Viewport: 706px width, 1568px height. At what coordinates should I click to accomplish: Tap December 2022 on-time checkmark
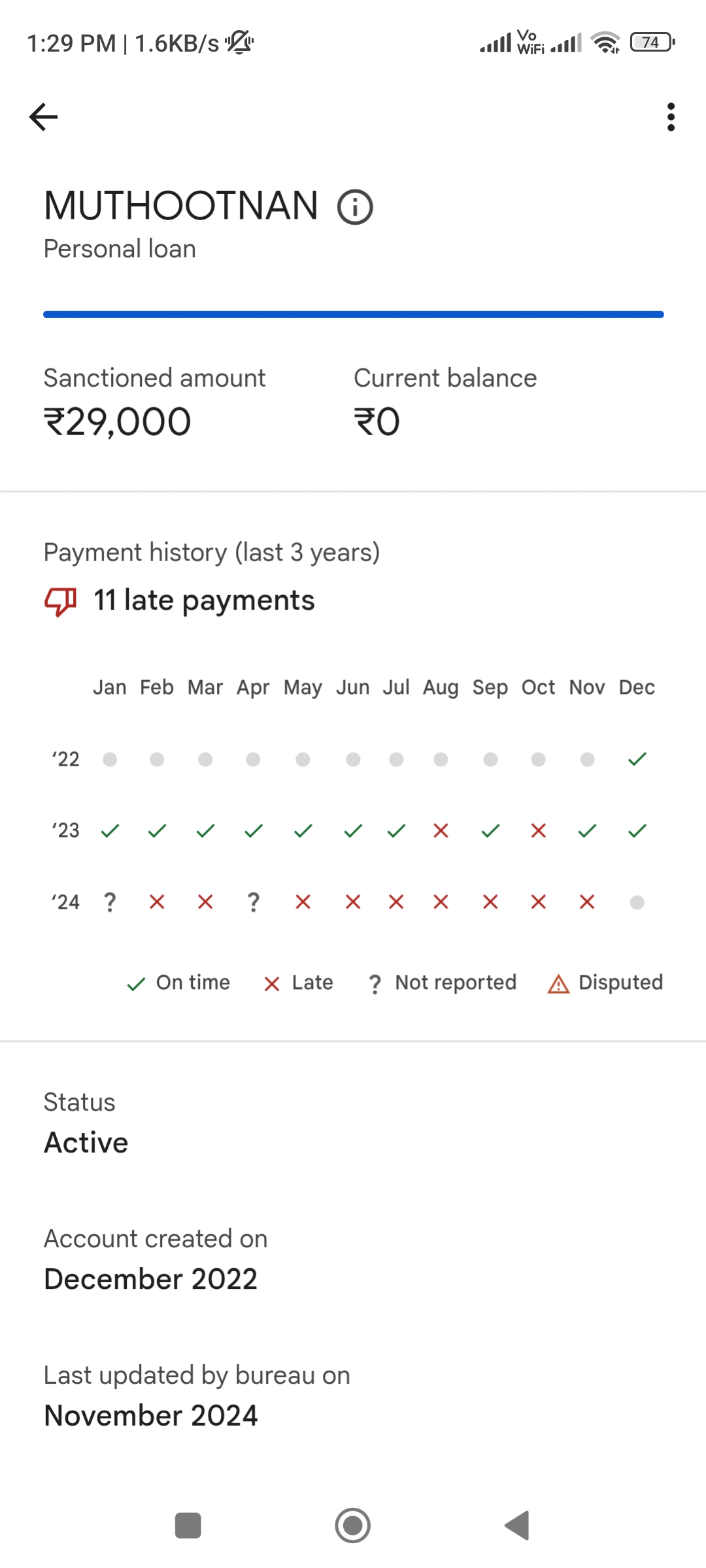(637, 759)
